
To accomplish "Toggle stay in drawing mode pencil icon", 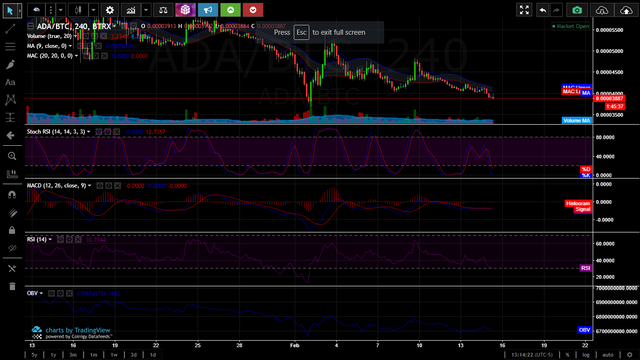I will pos(12,213).
